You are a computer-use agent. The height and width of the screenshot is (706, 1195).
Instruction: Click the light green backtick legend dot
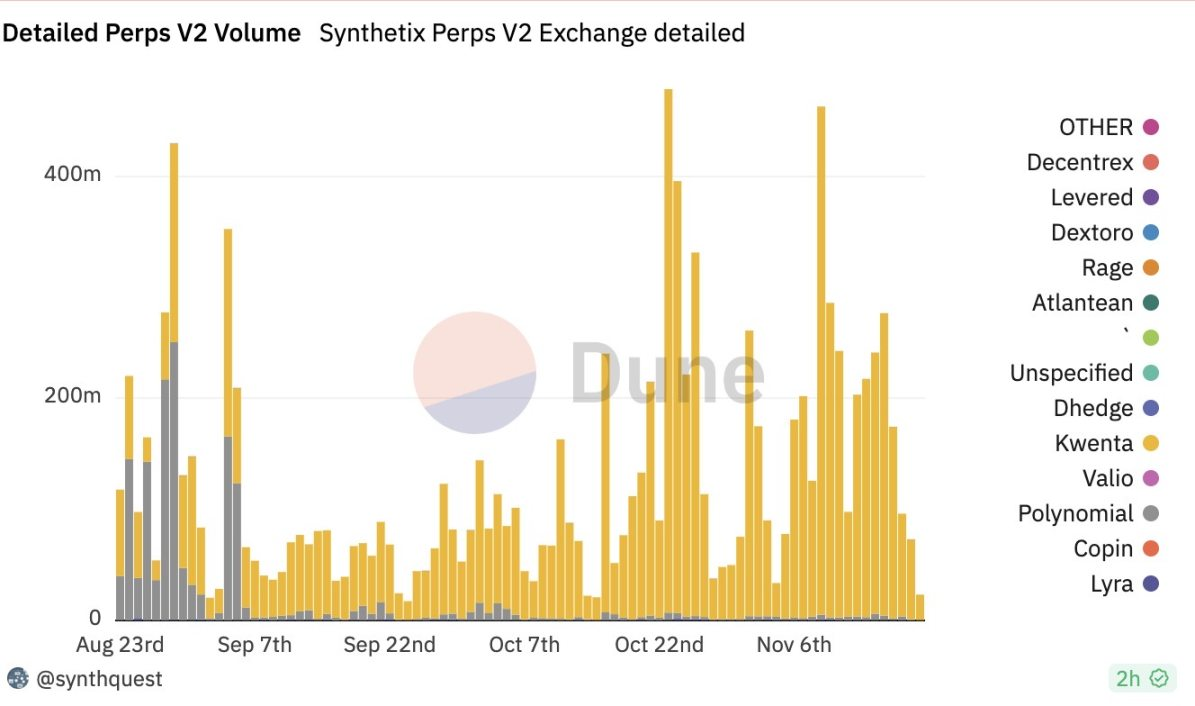(x=1151, y=338)
